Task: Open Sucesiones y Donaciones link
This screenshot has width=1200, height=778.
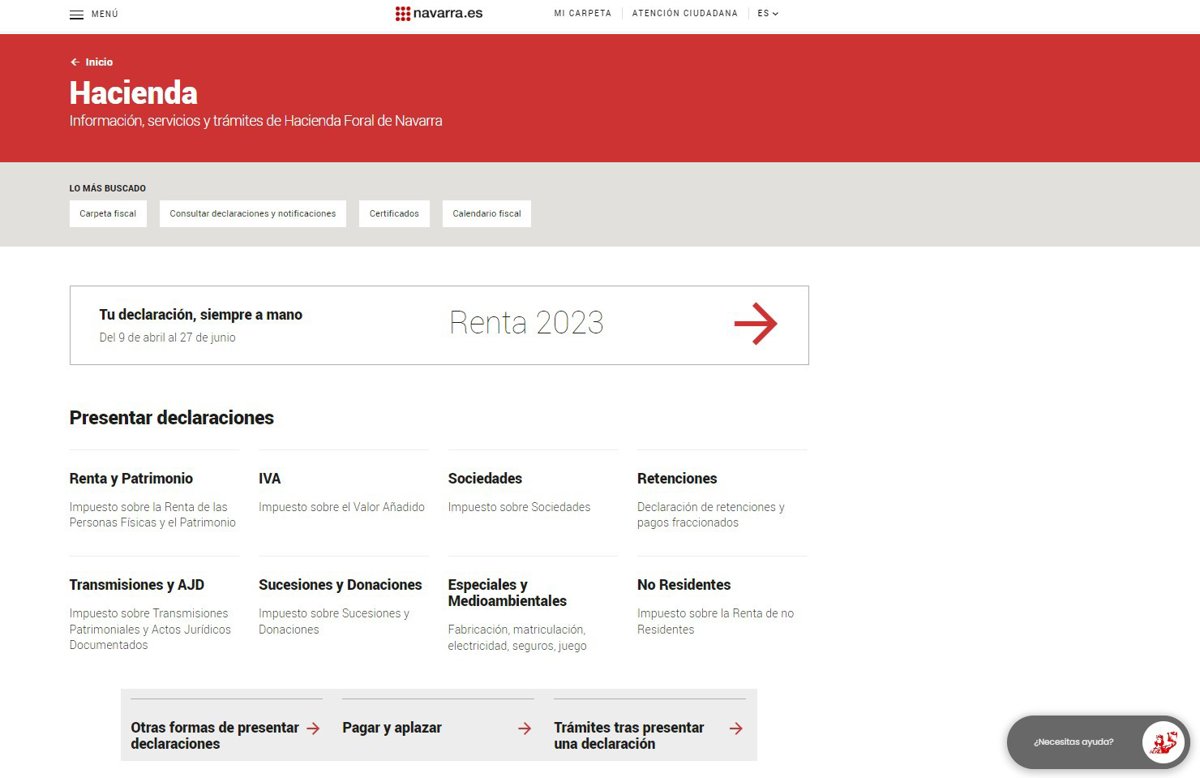Action: (340, 585)
